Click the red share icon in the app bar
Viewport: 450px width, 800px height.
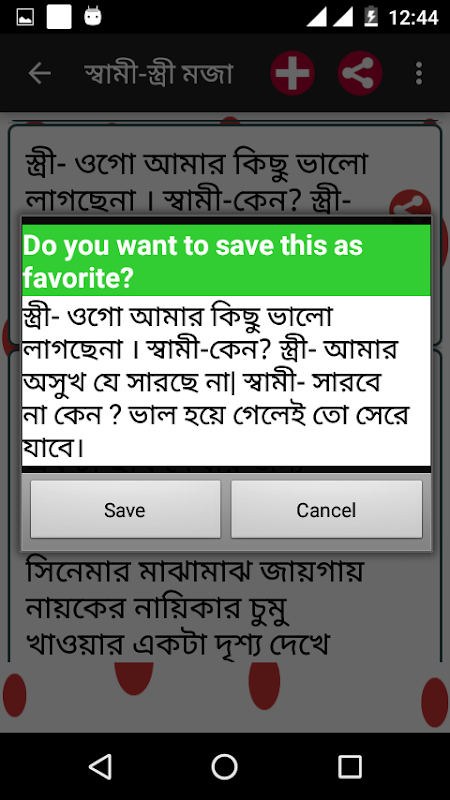click(360, 73)
